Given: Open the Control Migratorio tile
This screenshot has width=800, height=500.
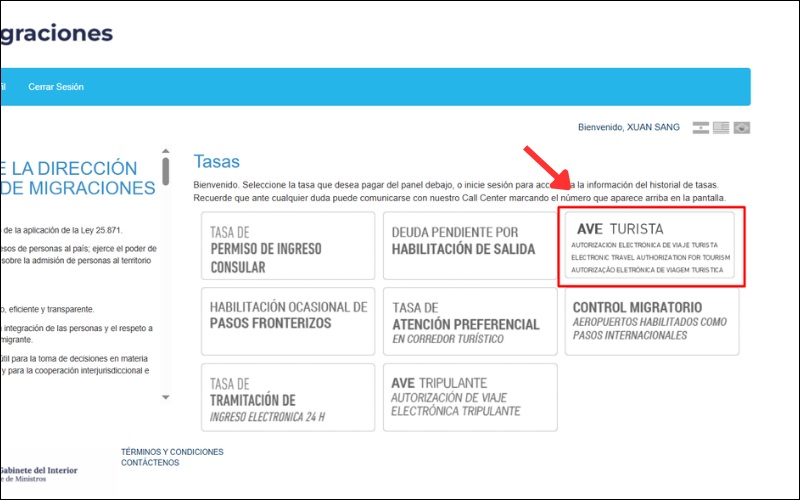Looking at the screenshot, I should 652,322.
